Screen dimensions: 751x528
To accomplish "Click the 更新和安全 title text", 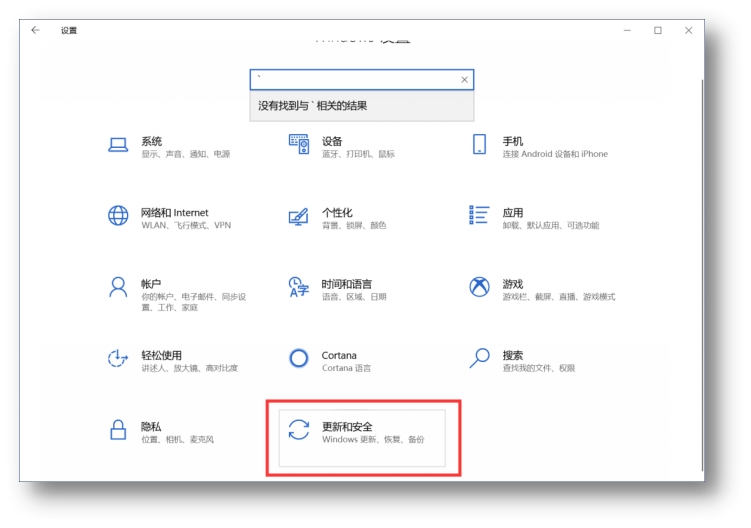I will (x=347, y=426).
